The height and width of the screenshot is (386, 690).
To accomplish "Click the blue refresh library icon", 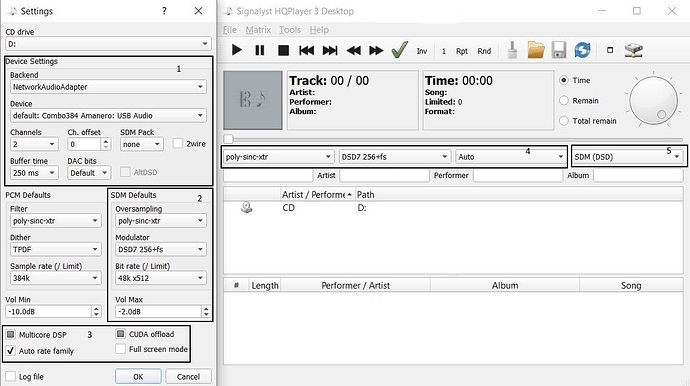I will (x=582, y=50).
